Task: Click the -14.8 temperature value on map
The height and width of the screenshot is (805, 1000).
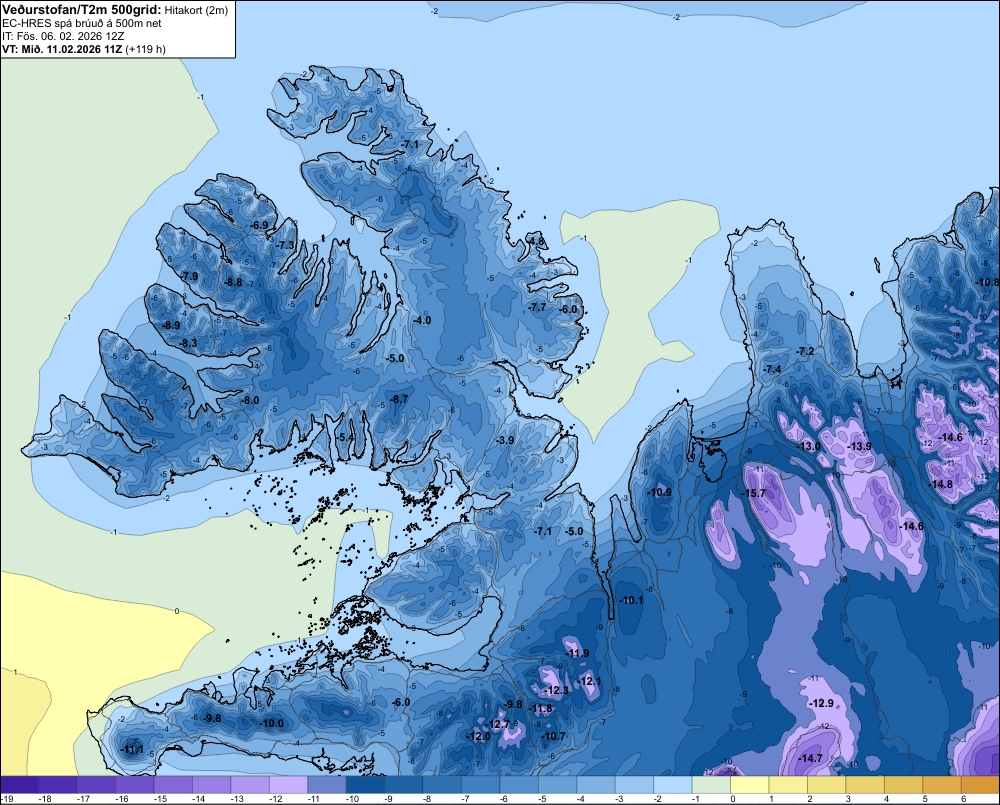Action: pos(941,484)
